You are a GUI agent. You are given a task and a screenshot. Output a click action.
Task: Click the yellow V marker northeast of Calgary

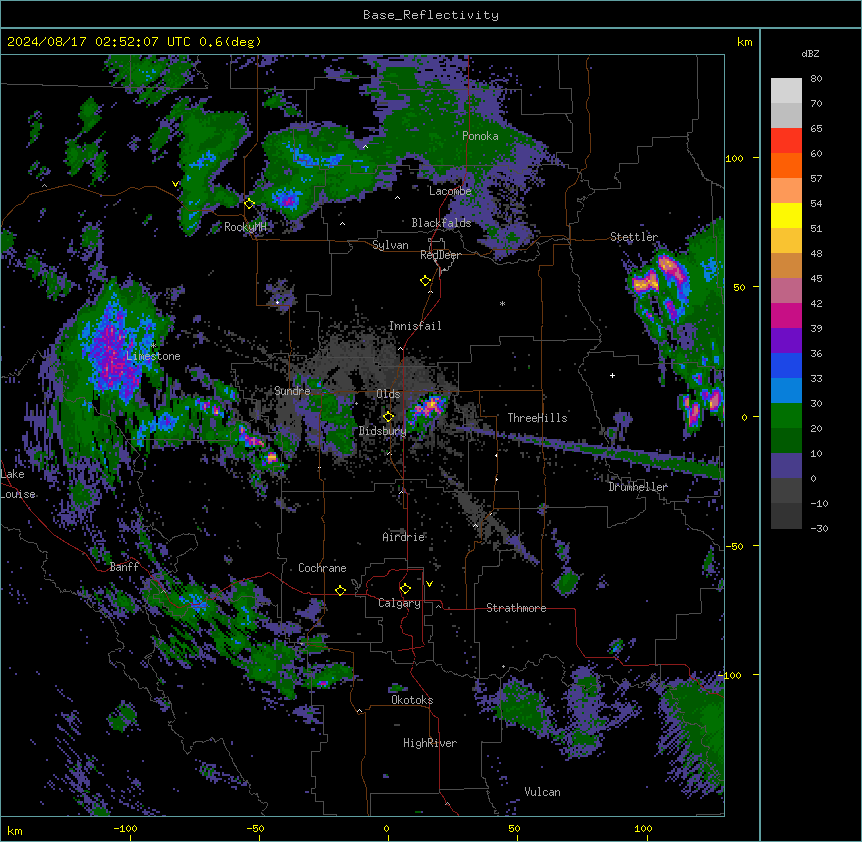(x=429, y=584)
